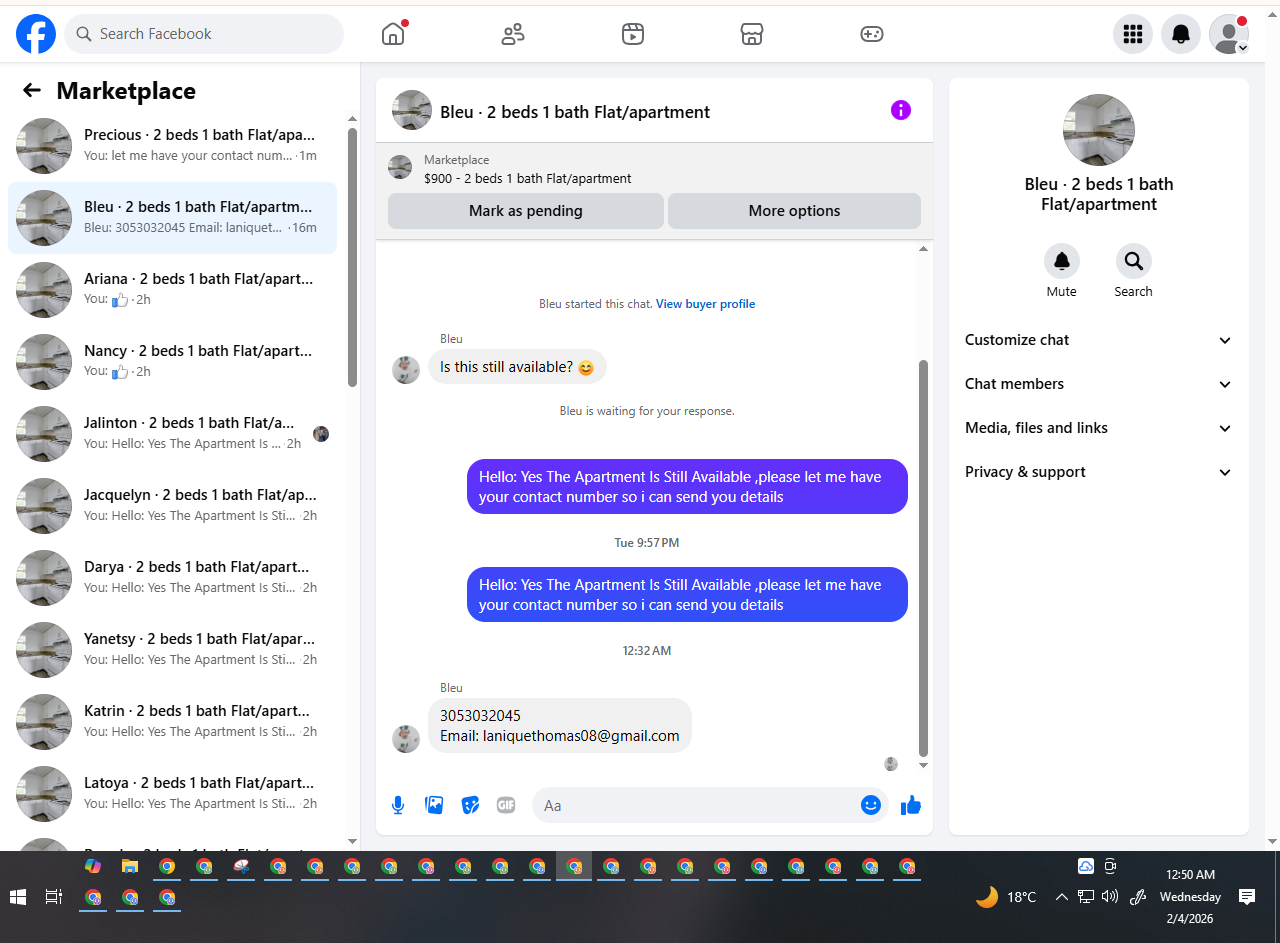1280x943 pixels.
Task: Open the Windows Start button
Action: point(18,897)
